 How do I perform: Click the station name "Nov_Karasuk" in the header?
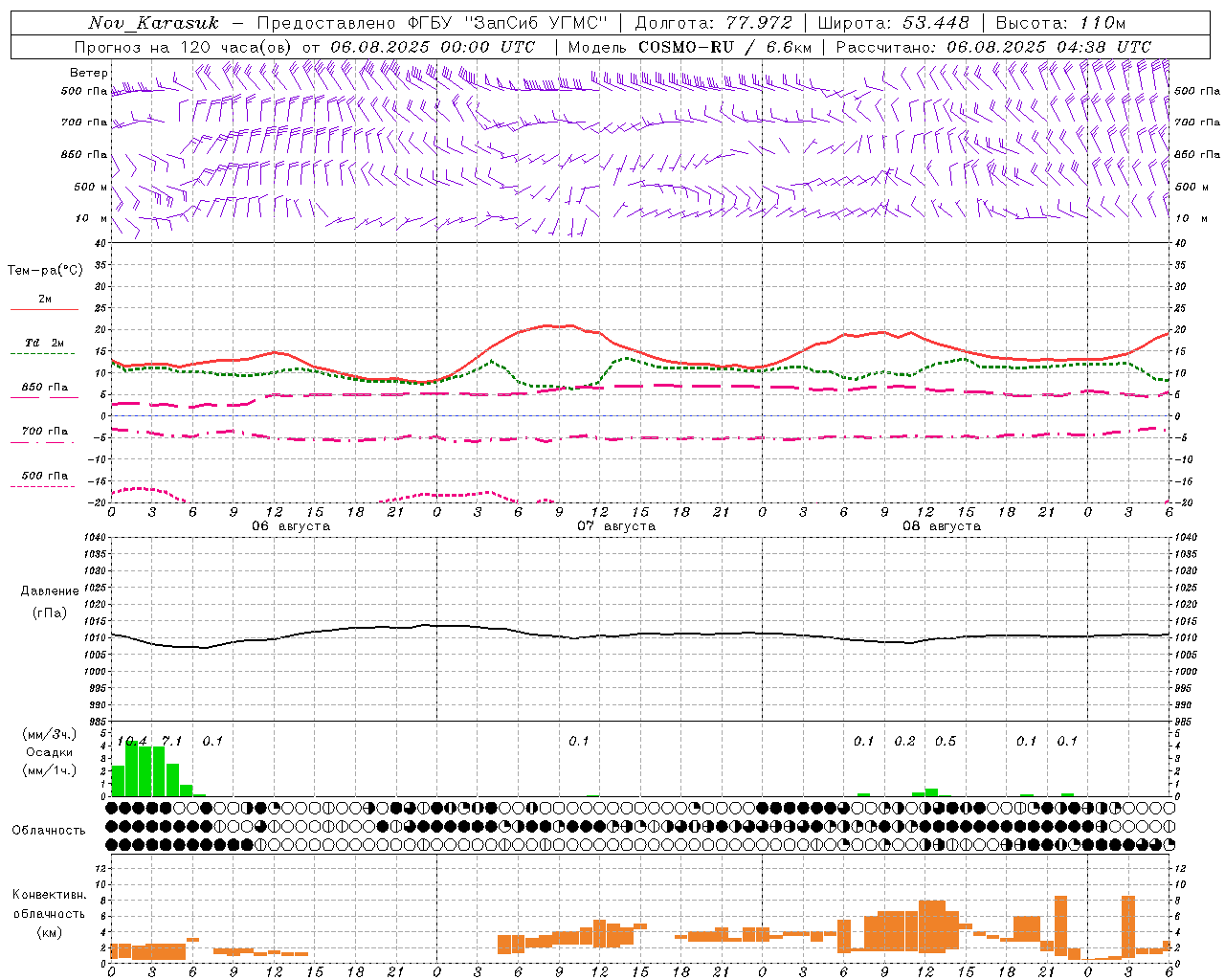pyautogui.click(x=153, y=23)
